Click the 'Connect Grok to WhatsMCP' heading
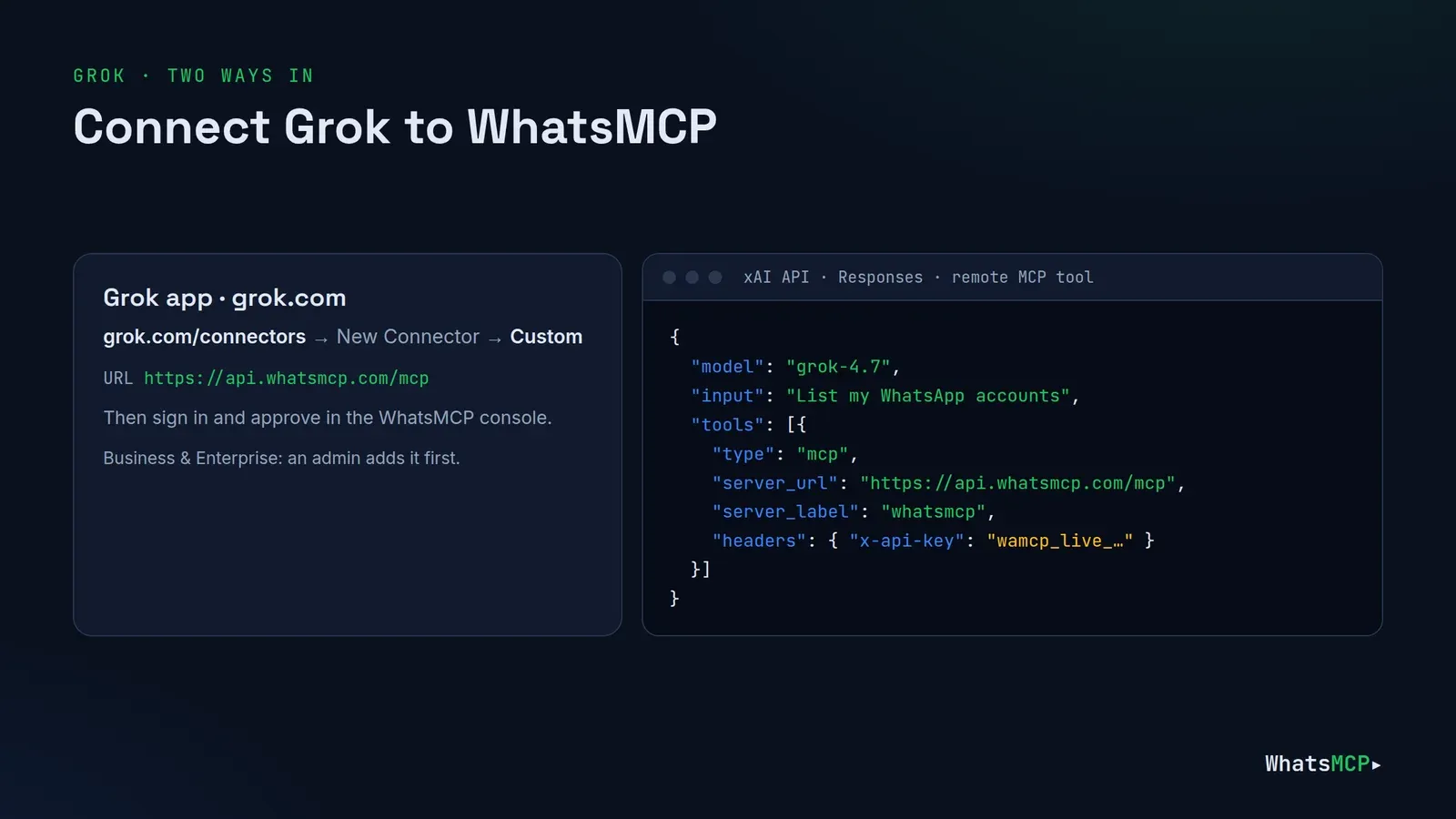Image resolution: width=1456 pixels, height=819 pixels. 395,126
